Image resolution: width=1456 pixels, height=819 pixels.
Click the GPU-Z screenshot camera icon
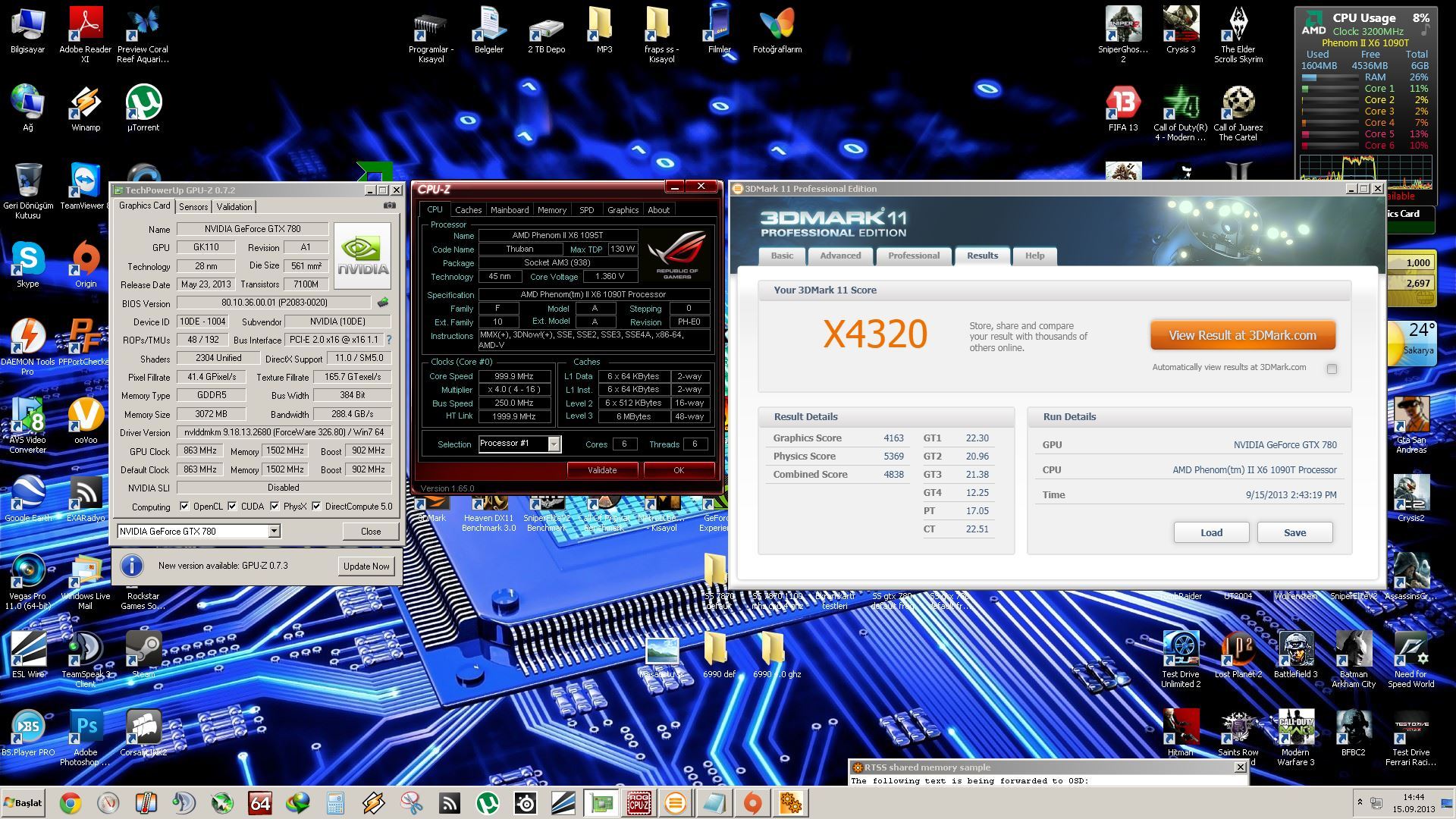[x=389, y=206]
